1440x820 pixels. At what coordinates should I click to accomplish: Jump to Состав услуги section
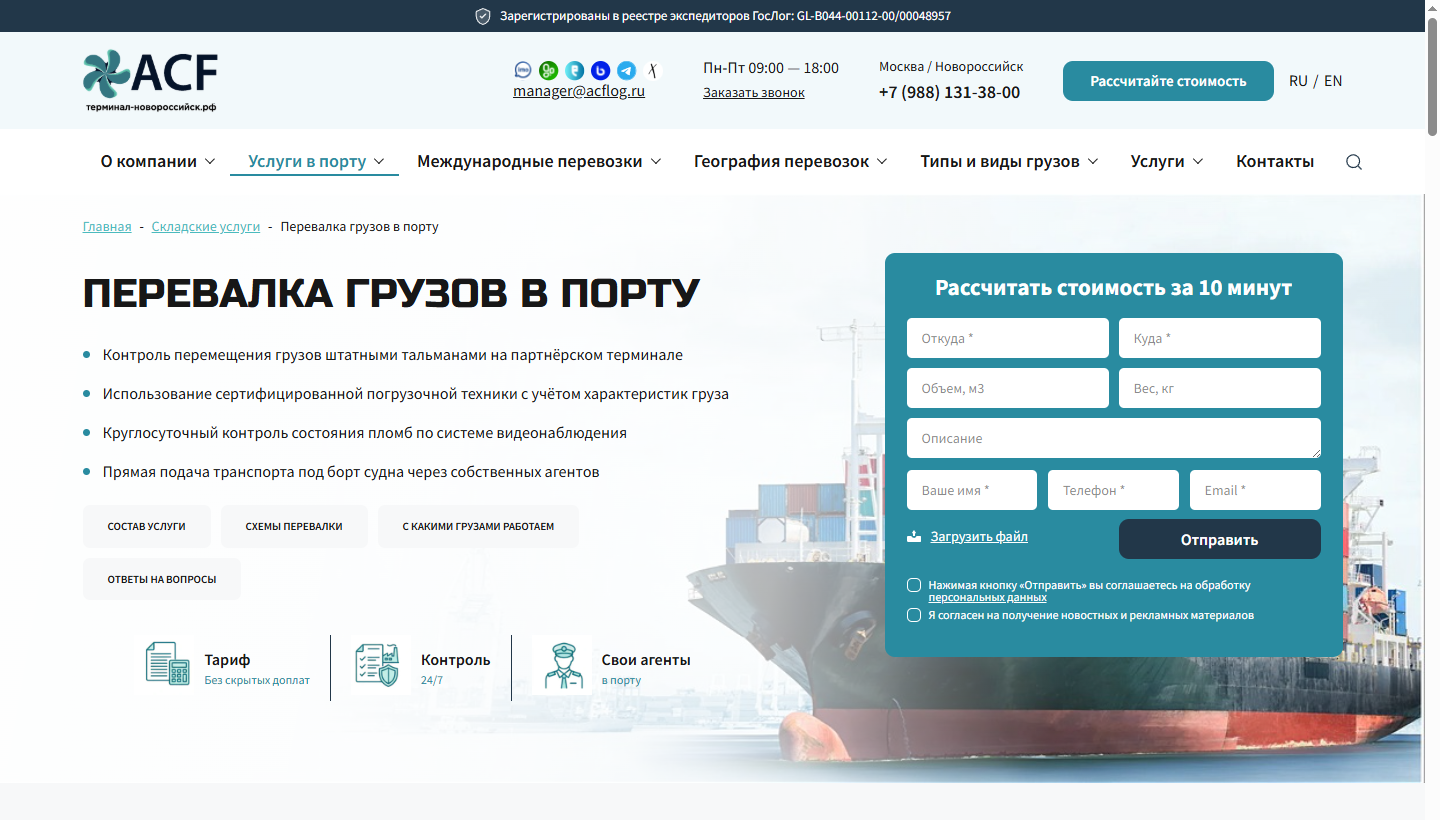[x=147, y=526]
